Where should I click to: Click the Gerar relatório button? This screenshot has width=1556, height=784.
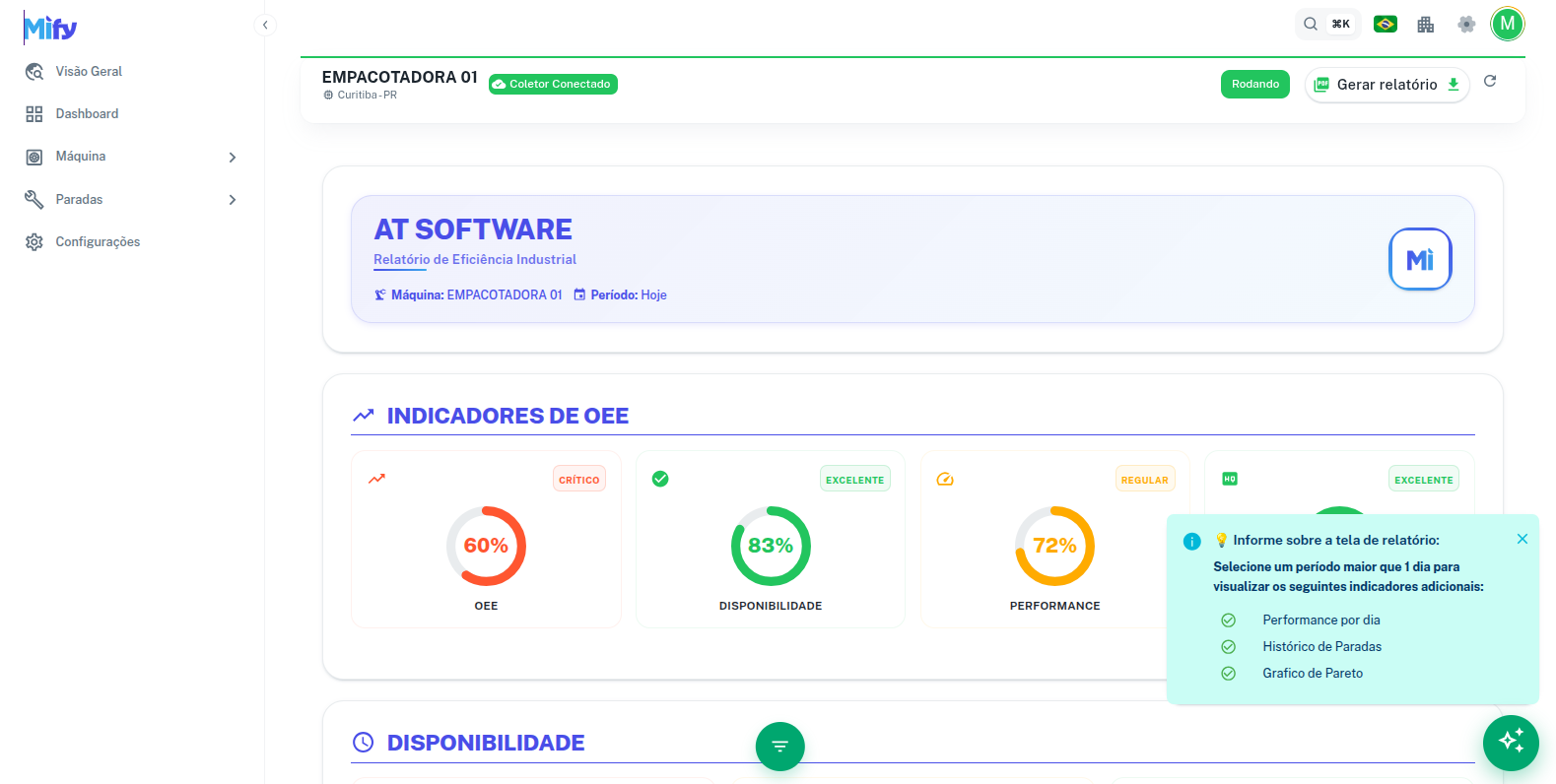[1387, 85]
